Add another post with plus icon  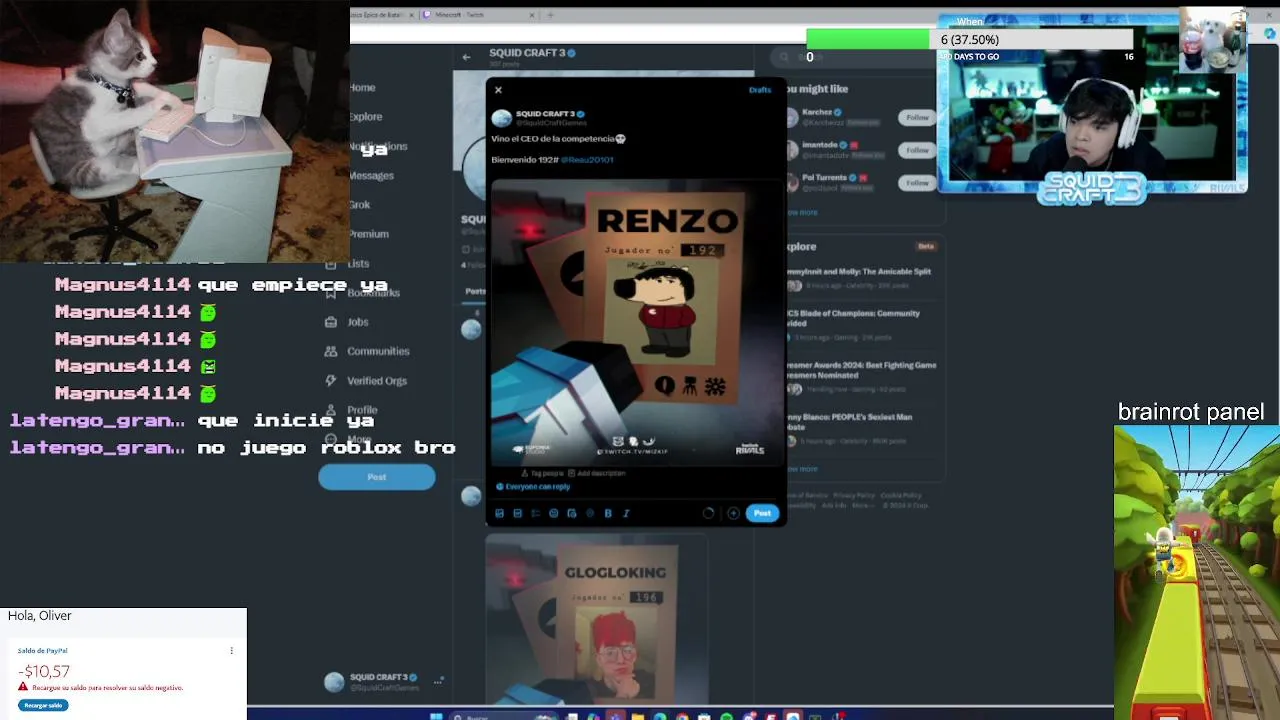[x=733, y=513]
